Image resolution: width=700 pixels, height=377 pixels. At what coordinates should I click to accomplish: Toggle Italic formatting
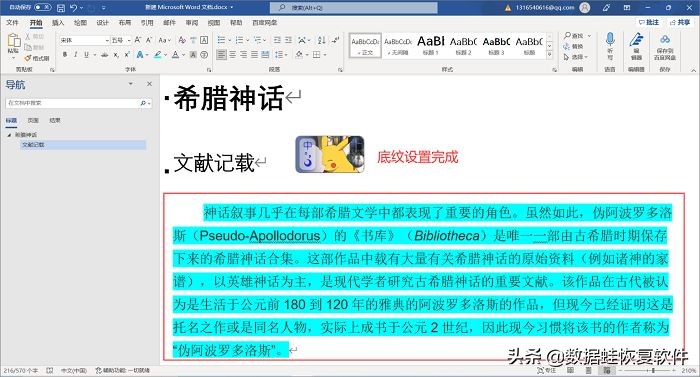[x=75, y=54]
